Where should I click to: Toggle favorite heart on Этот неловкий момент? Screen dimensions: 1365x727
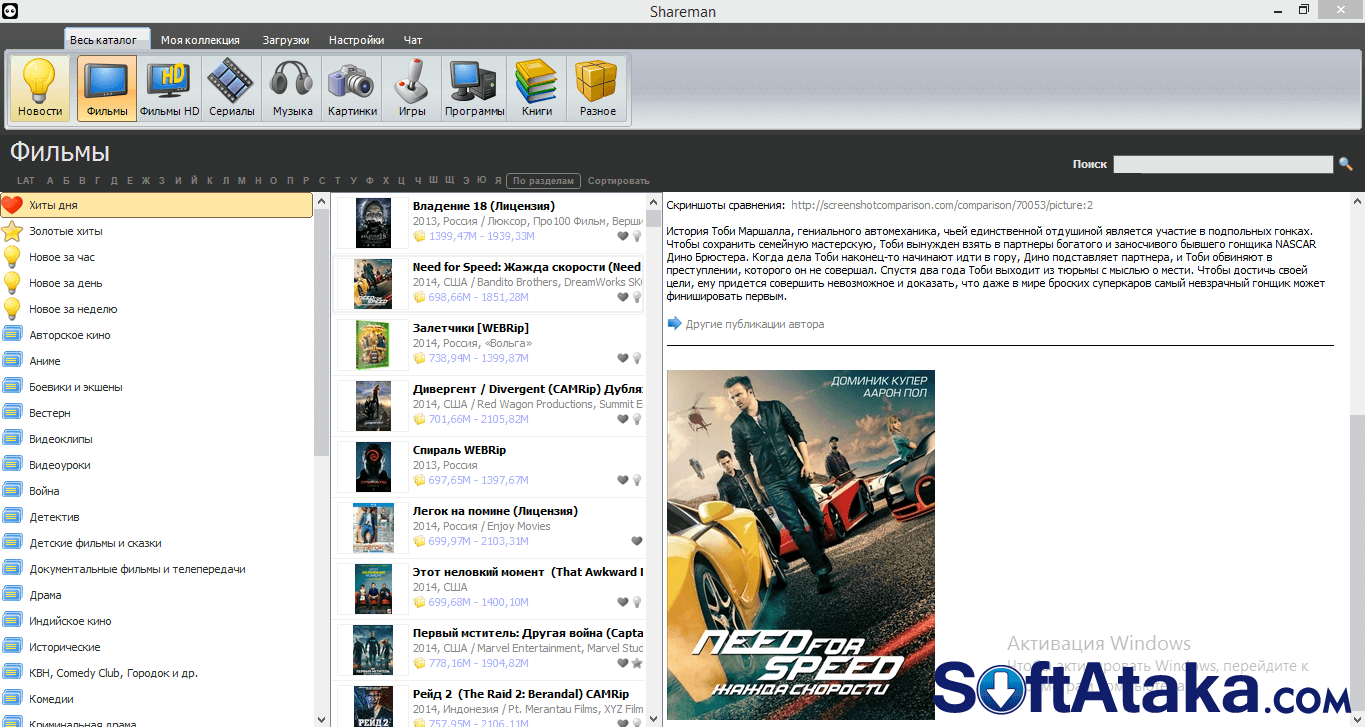coord(622,602)
